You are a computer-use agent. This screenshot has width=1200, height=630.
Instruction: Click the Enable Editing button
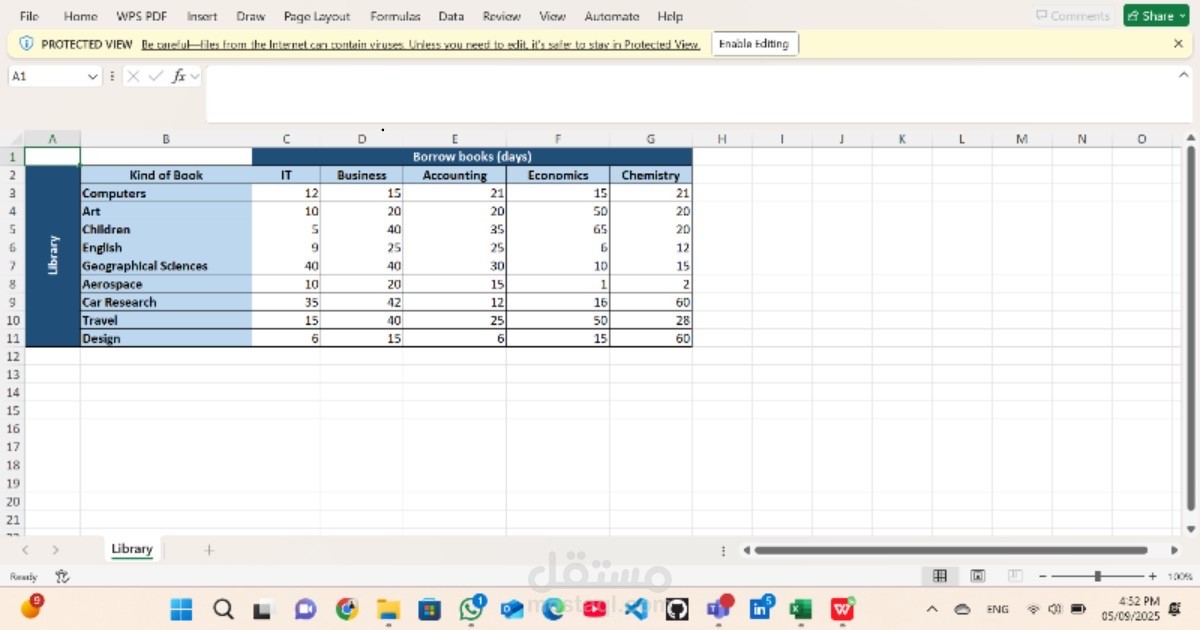click(x=754, y=44)
